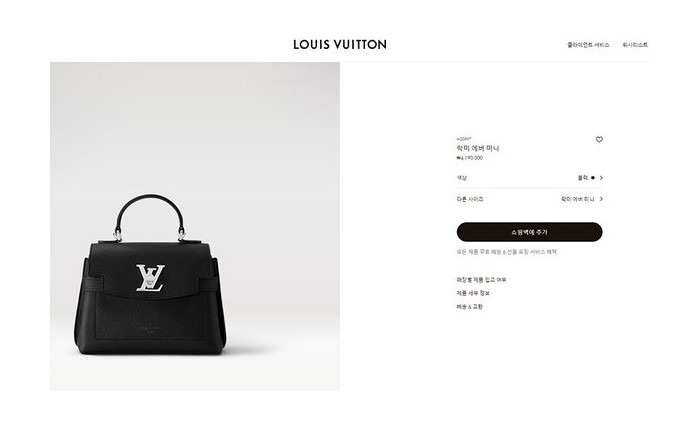The image size is (700, 421).
Task: Open 매장별 제품 입고 여부 link
Action: pos(481,280)
